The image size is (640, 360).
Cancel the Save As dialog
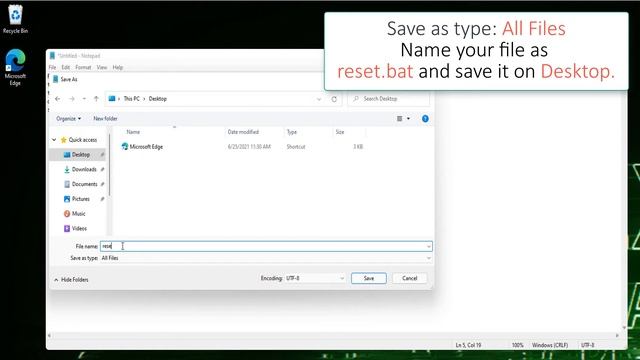point(409,278)
